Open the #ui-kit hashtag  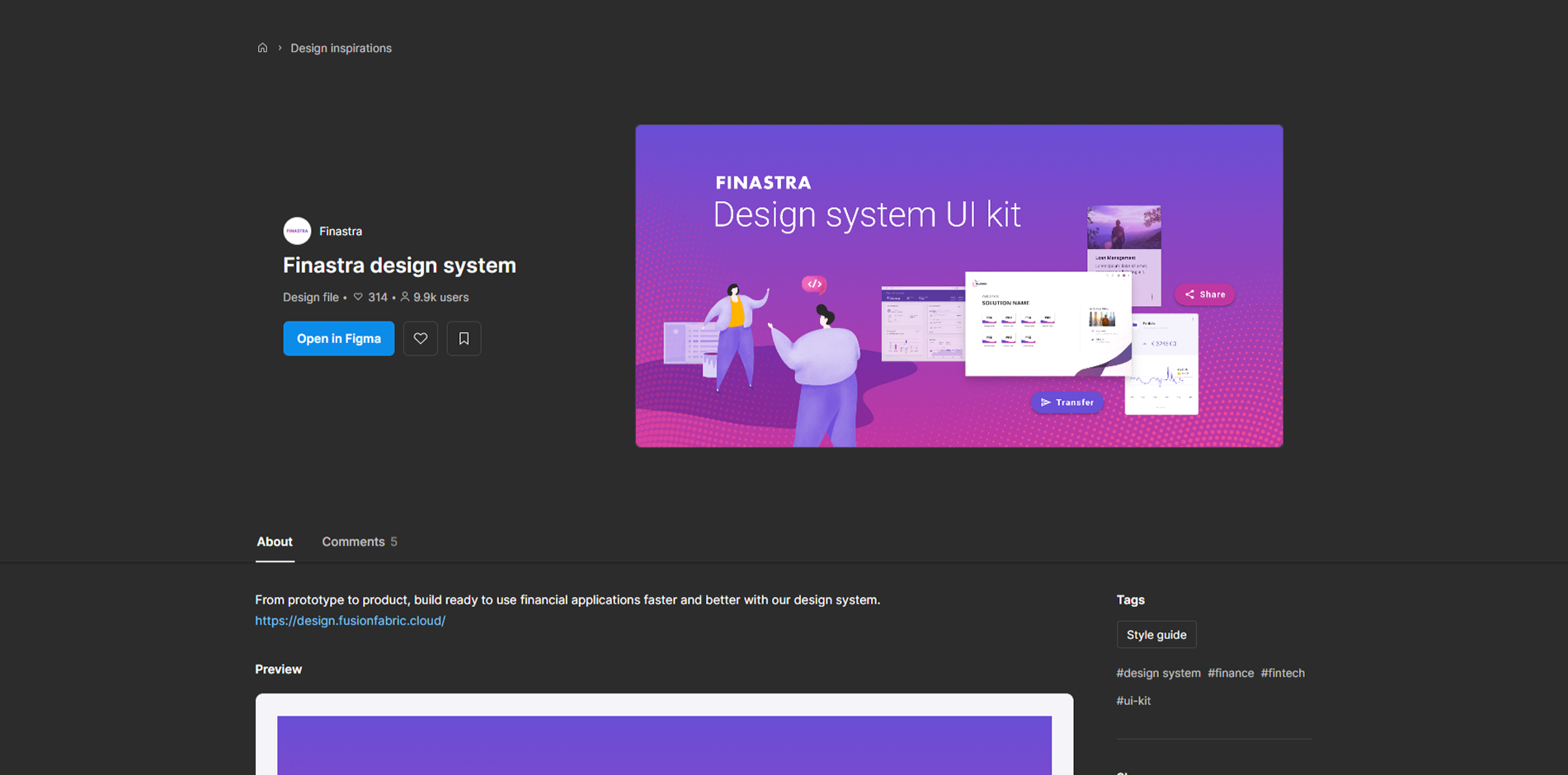coord(1133,701)
